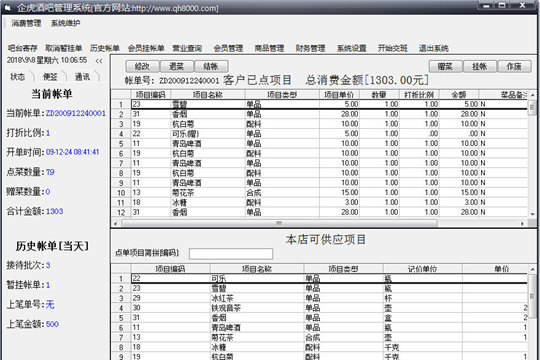
Task: Collapse the left panel with the << arrows
Action: (x=99, y=61)
